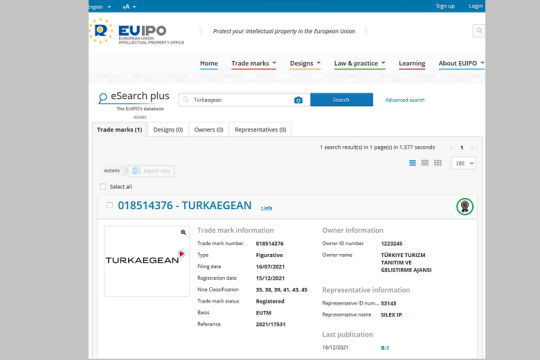Switch to grid view icon
The height and width of the screenshot is (360, 540).
438,163
